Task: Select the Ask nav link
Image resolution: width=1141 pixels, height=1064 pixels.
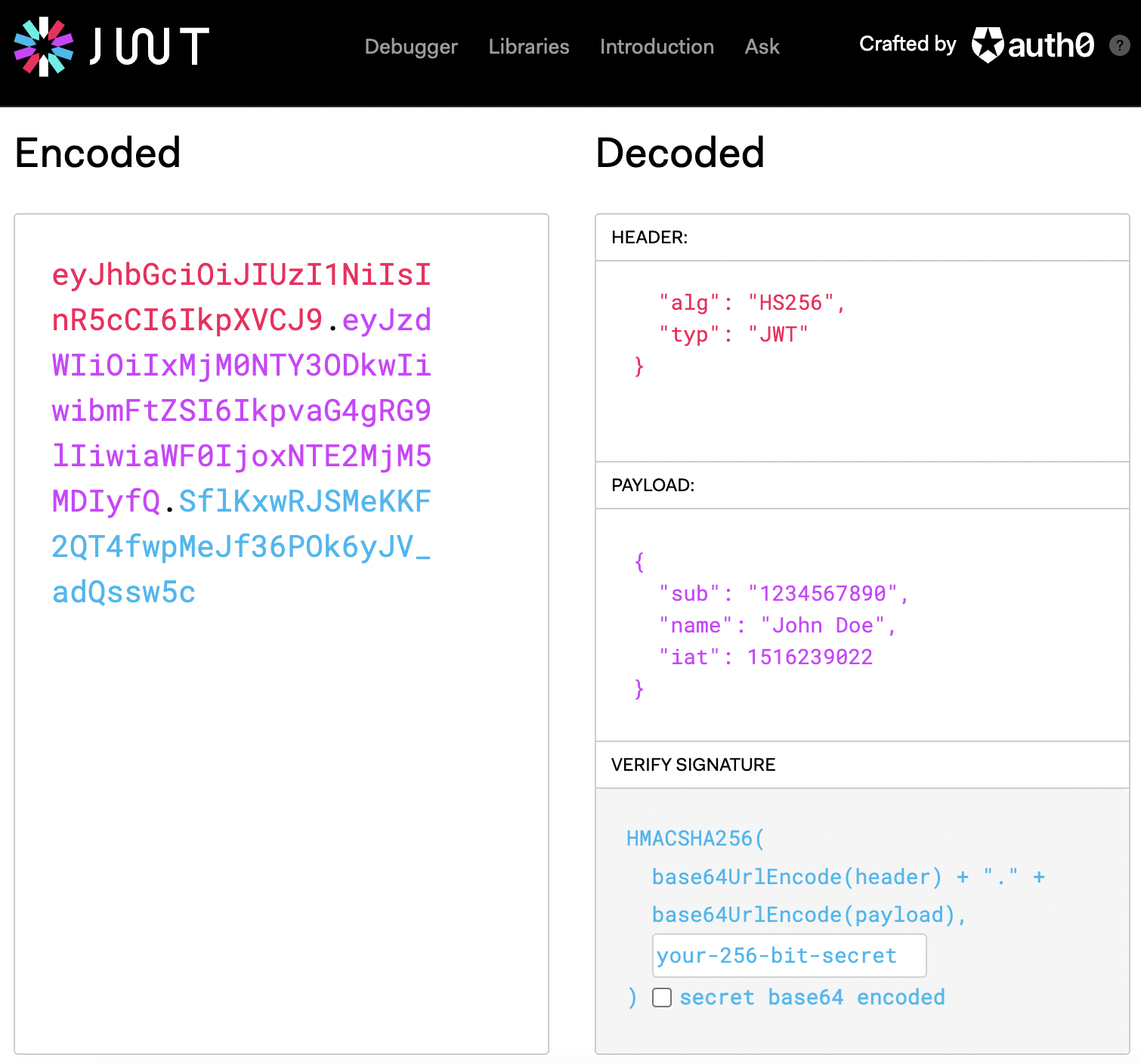Action: [x=762, y=47]
